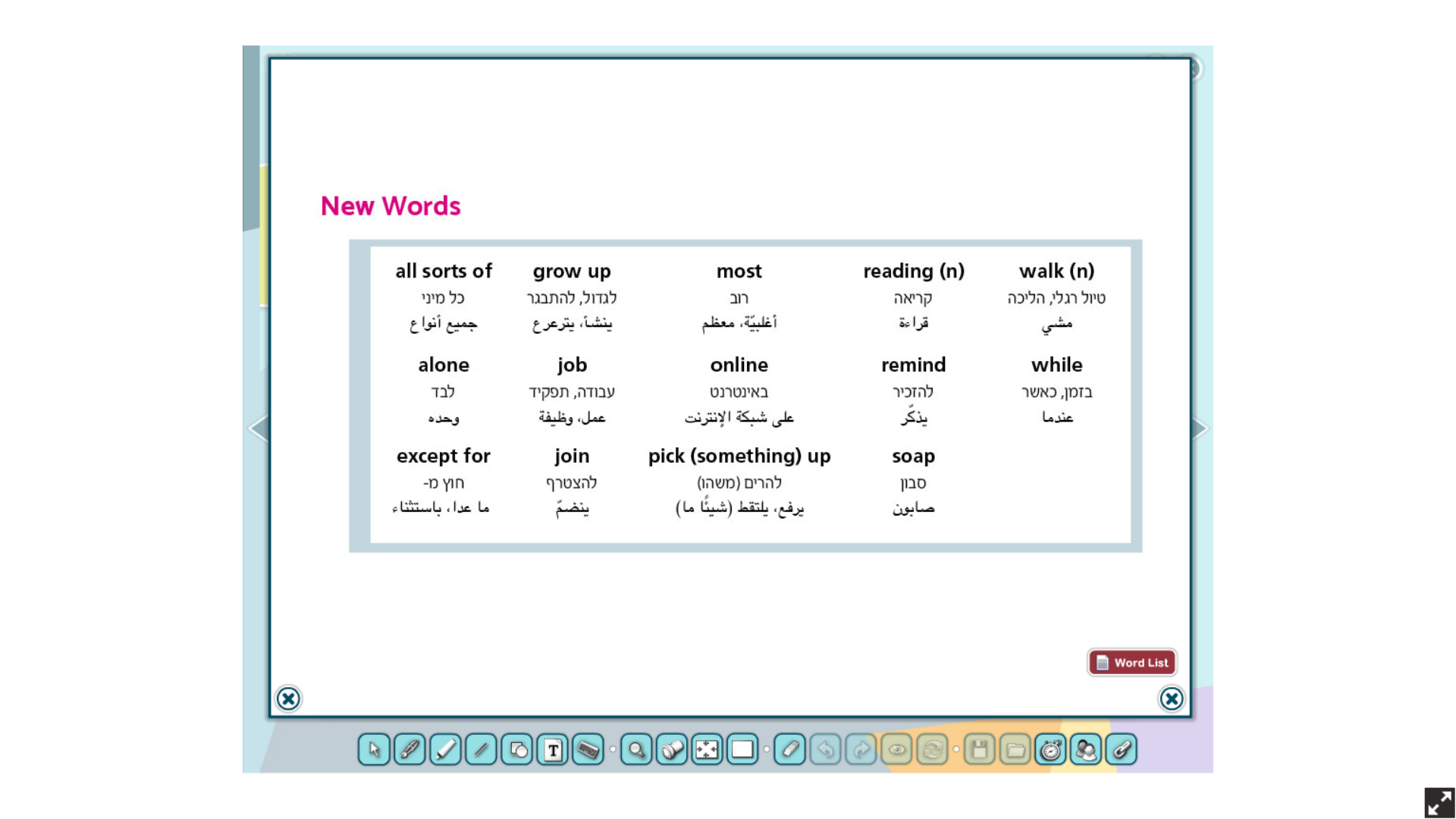Go to previous page with left arrow

click(x=259, y=428)
